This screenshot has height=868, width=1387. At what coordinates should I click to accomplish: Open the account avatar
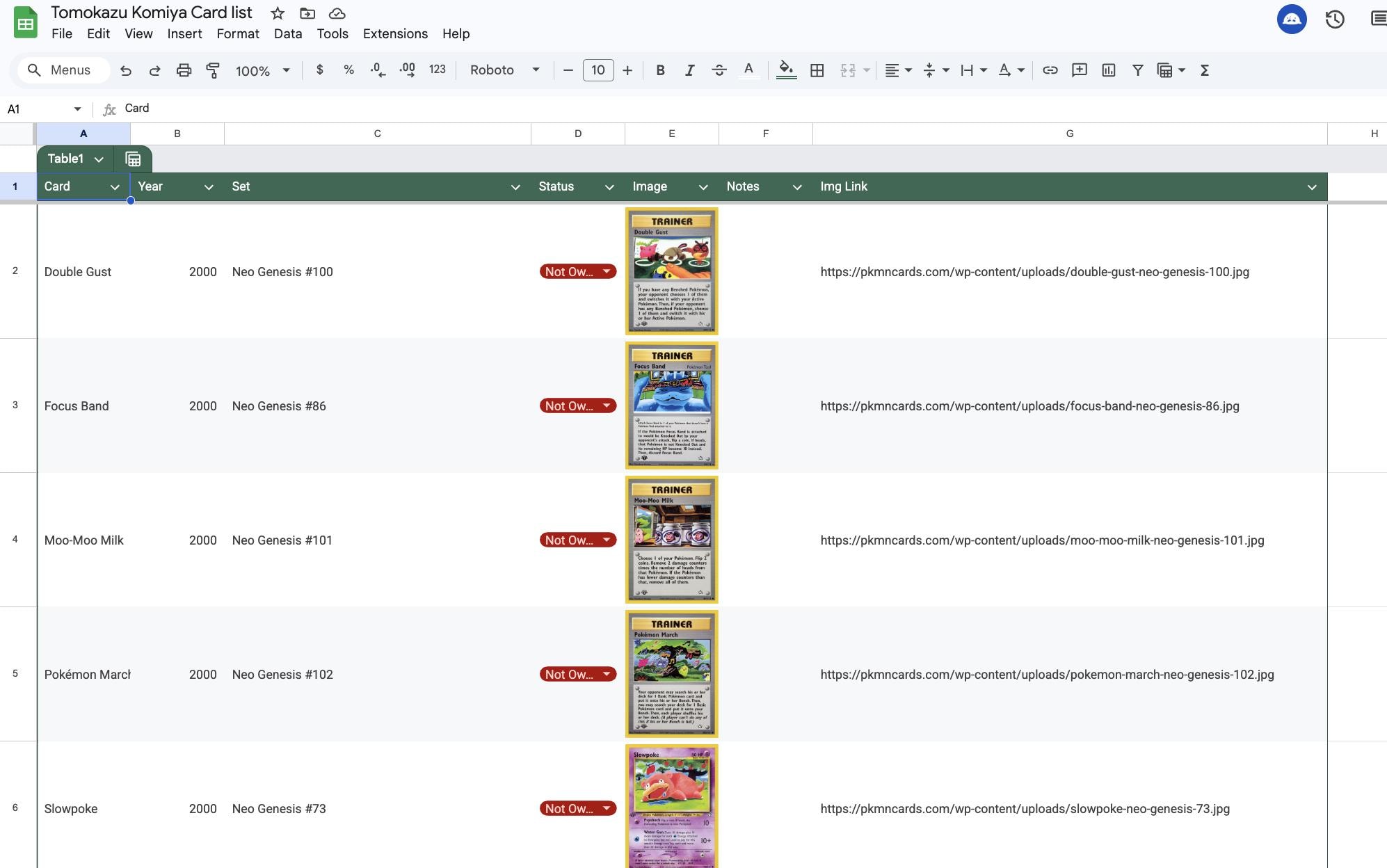coord(1292,19)
